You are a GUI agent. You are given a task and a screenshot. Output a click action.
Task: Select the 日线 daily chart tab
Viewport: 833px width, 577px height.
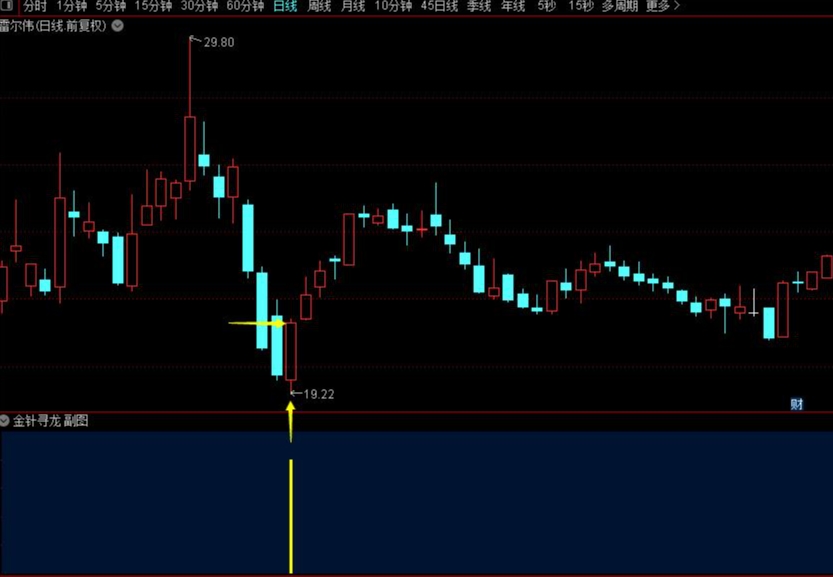[x=285, y=6]
